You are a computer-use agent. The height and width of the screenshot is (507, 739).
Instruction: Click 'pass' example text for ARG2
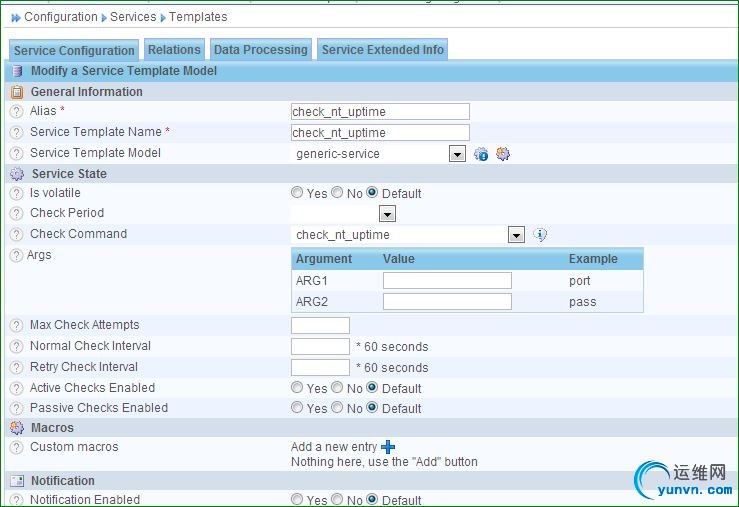(x=583, y=302)
